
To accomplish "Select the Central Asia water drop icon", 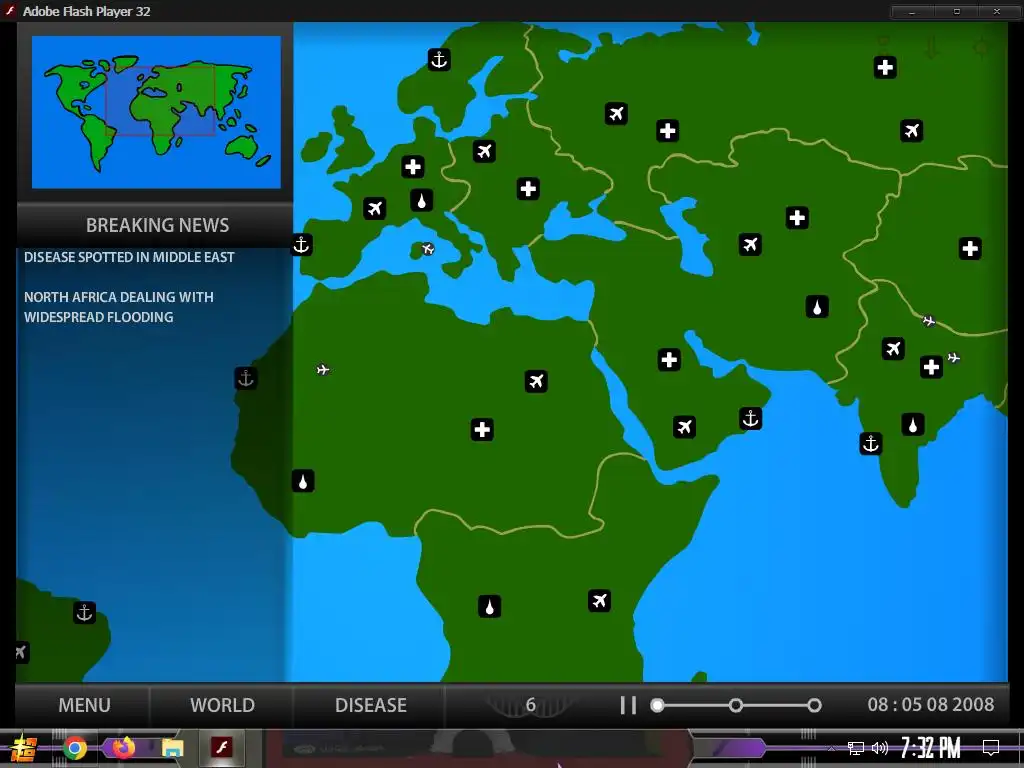I will point(817,306).
